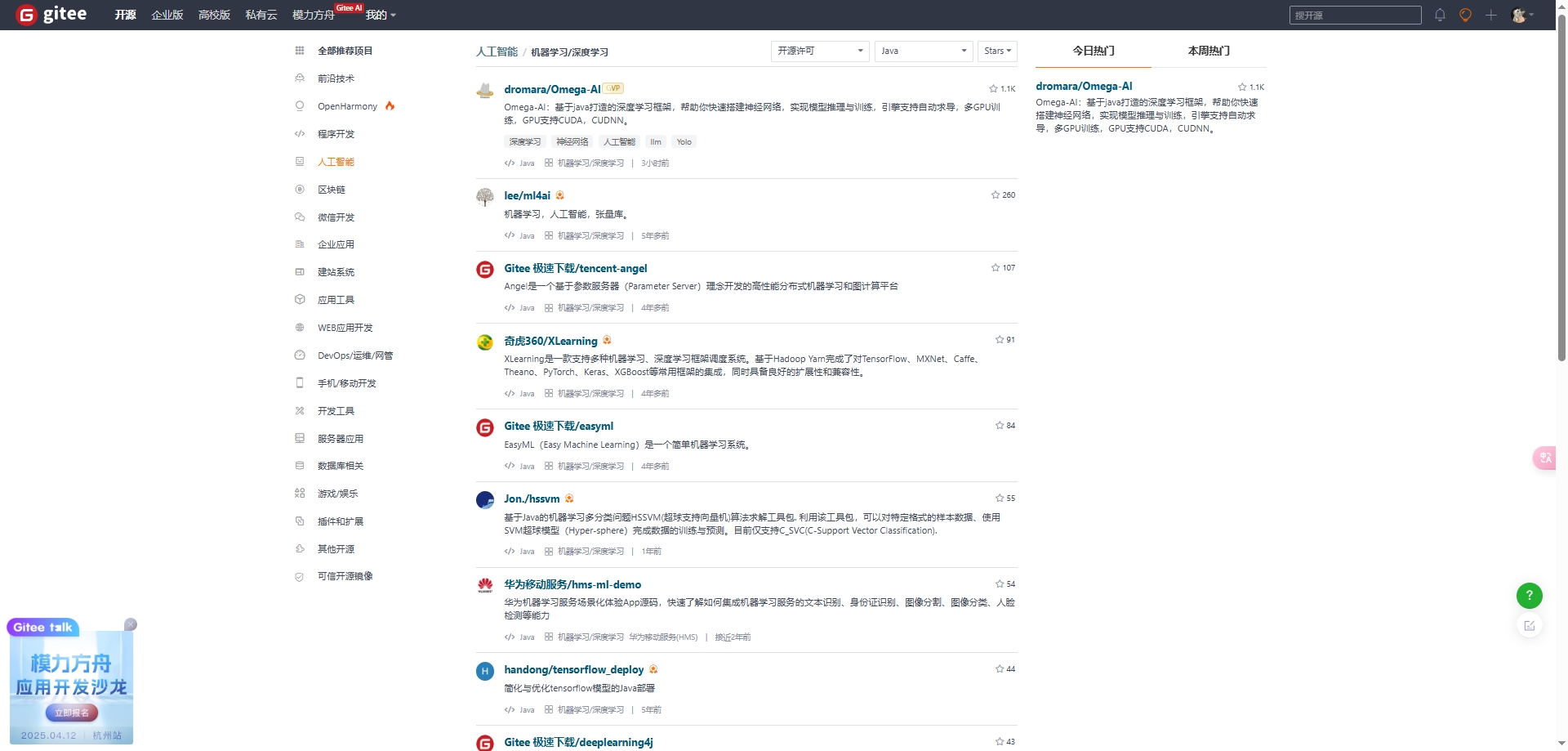
Task: Switch to the 本周热门 tab
Action: (1209, 51)
